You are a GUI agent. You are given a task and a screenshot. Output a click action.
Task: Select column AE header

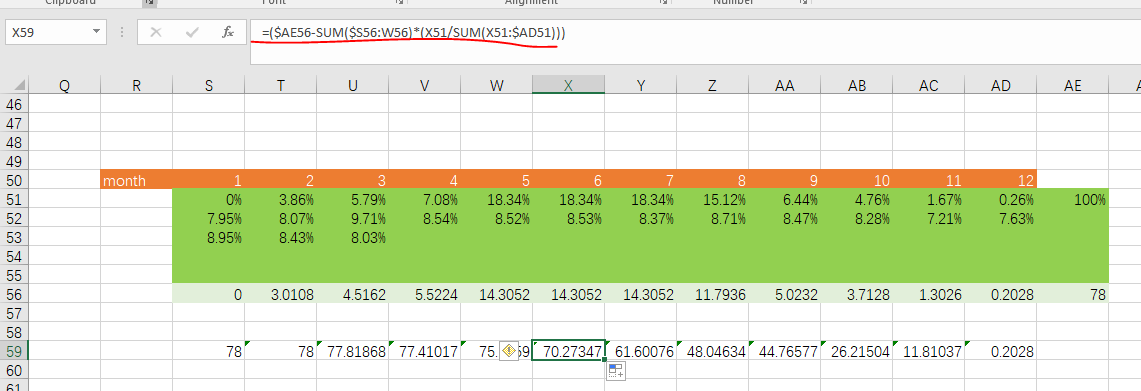click(x=1073, y=85)
